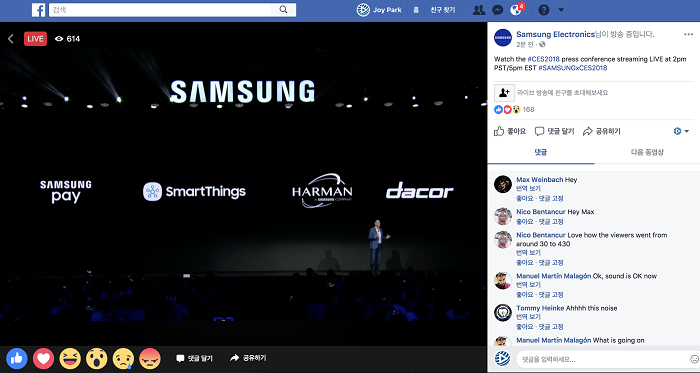Click 공유하기 share button in sidebar
This screenshot has height=373, width=700.
coord(602,131)
